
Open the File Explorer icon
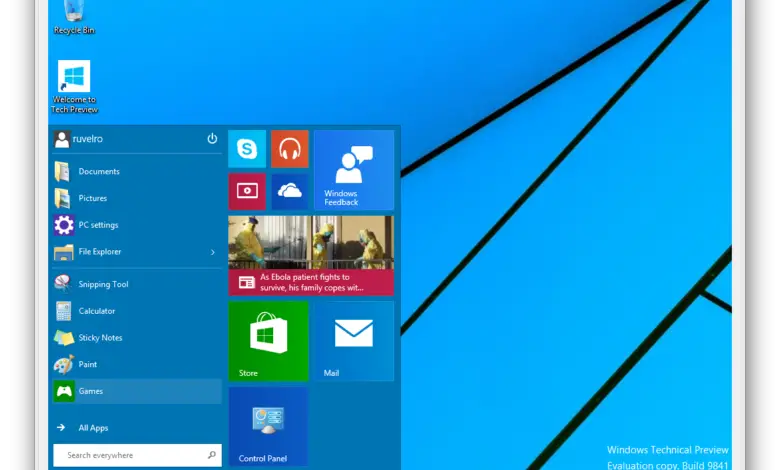click(63, 252)
